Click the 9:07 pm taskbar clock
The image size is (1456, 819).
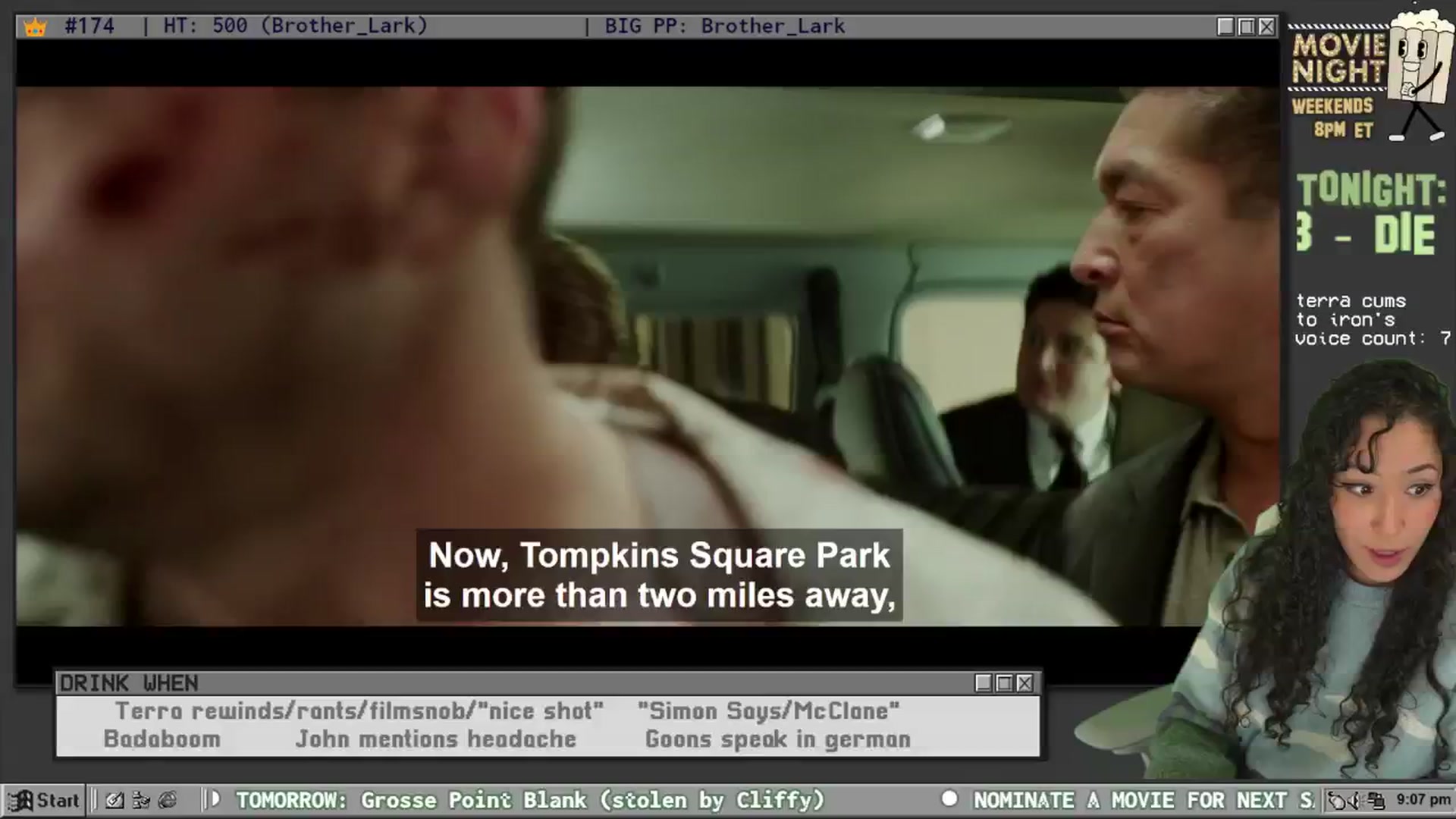tap(1423, 799)
